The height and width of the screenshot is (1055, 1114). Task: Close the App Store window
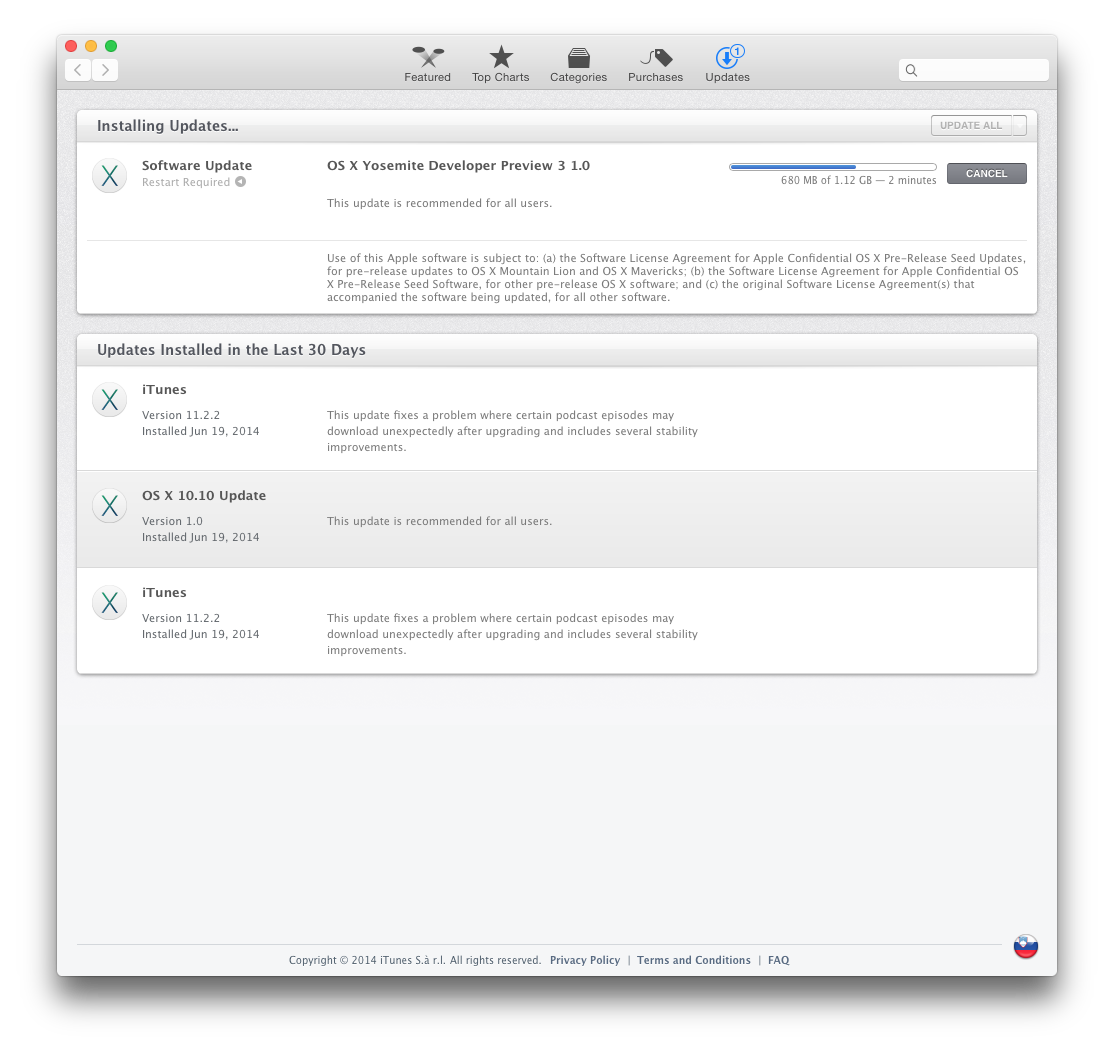[x=71, y=46]
